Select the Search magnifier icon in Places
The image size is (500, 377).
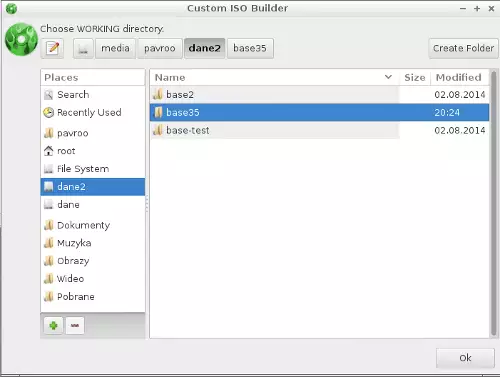[x=49, y=95]
